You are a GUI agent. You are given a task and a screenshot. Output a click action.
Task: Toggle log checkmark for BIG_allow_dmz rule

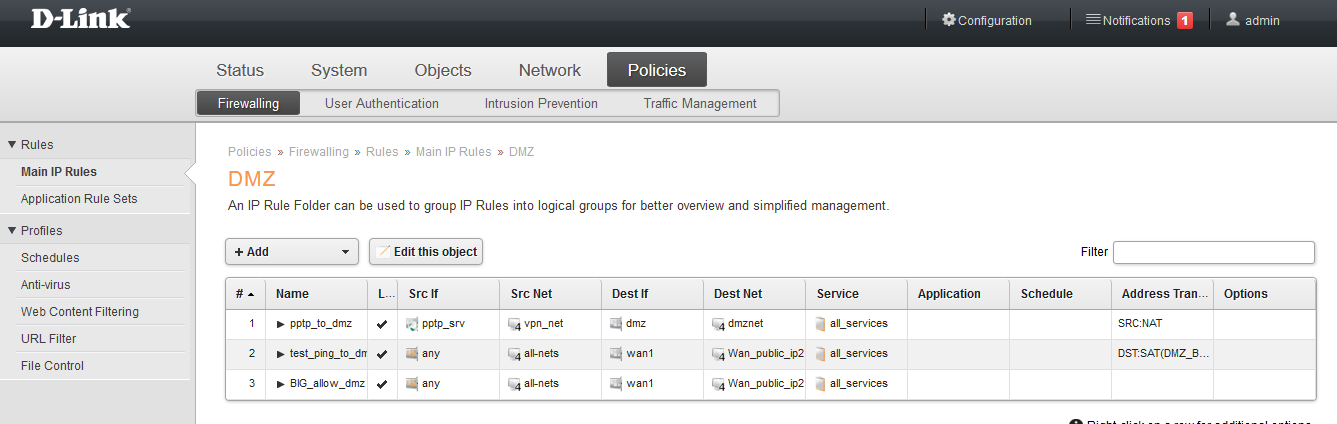381,384
